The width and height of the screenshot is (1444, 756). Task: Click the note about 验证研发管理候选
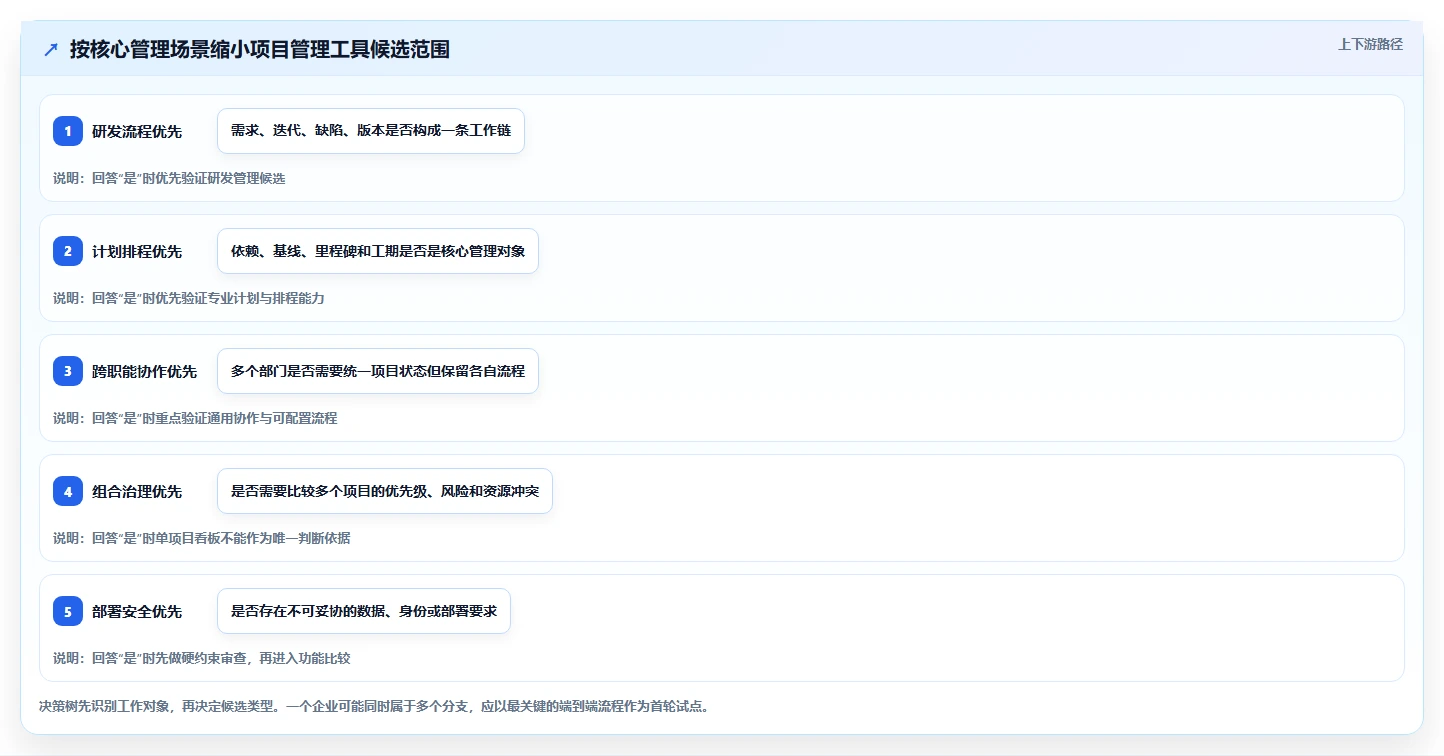click(169, 178)
